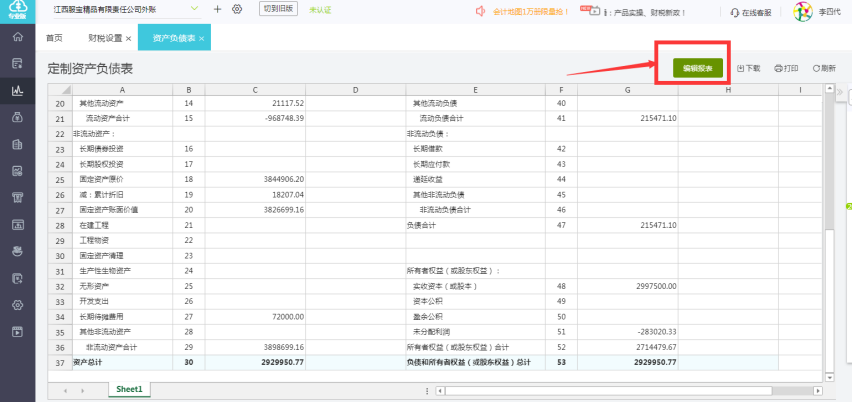Click the select-all corner of the spreadsheet
Image resolution: width=853 pixels, height=402 pixels.
pos(60,90)
